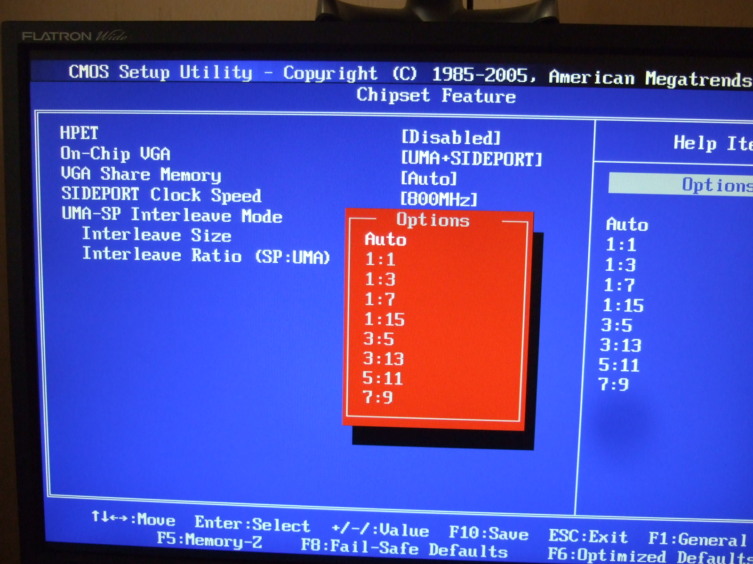Choose 1:15 in the red Options popup
The height and width of the screenshot is (564, 753).
pos(384,319)
